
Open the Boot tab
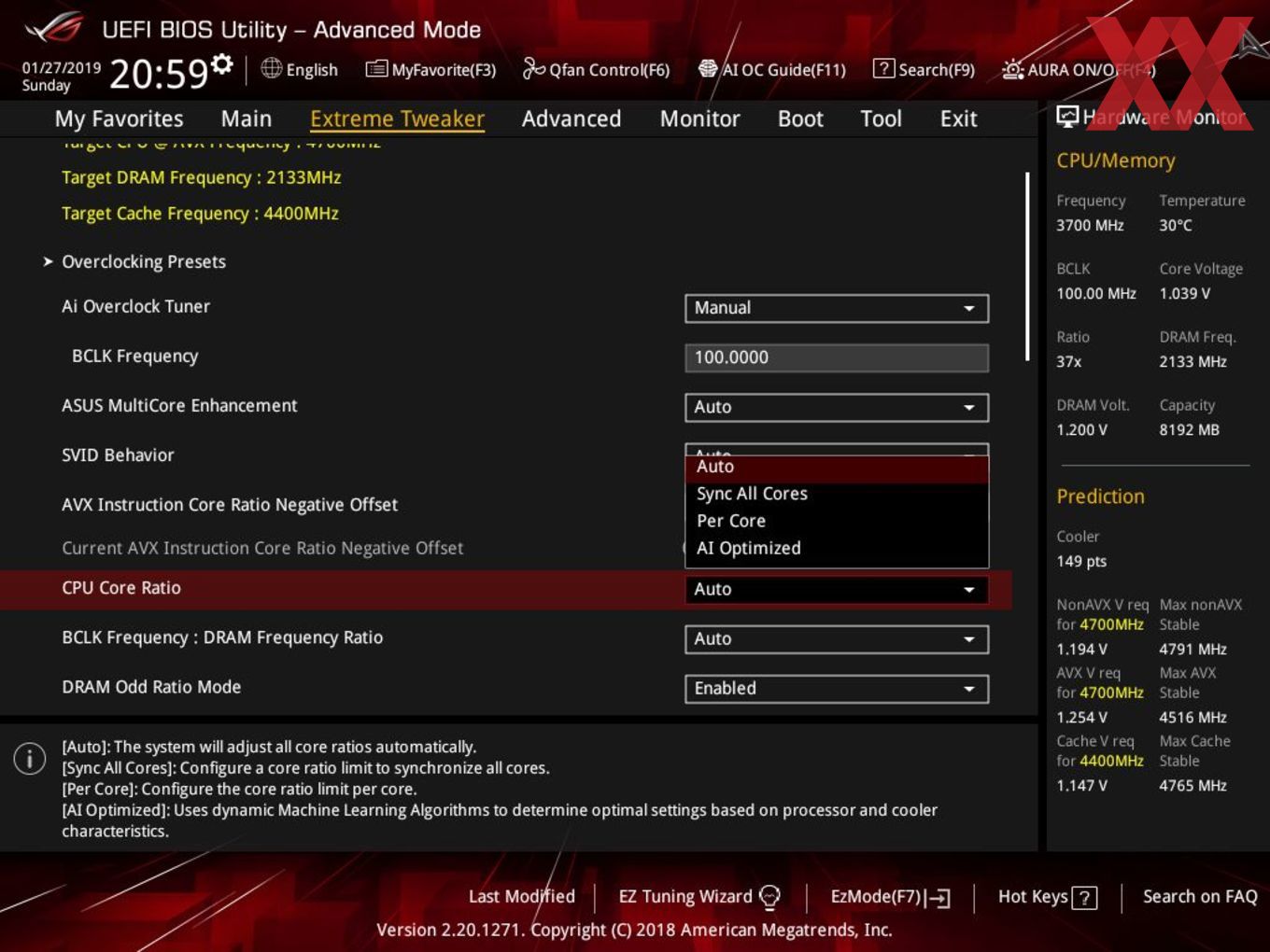800,119
